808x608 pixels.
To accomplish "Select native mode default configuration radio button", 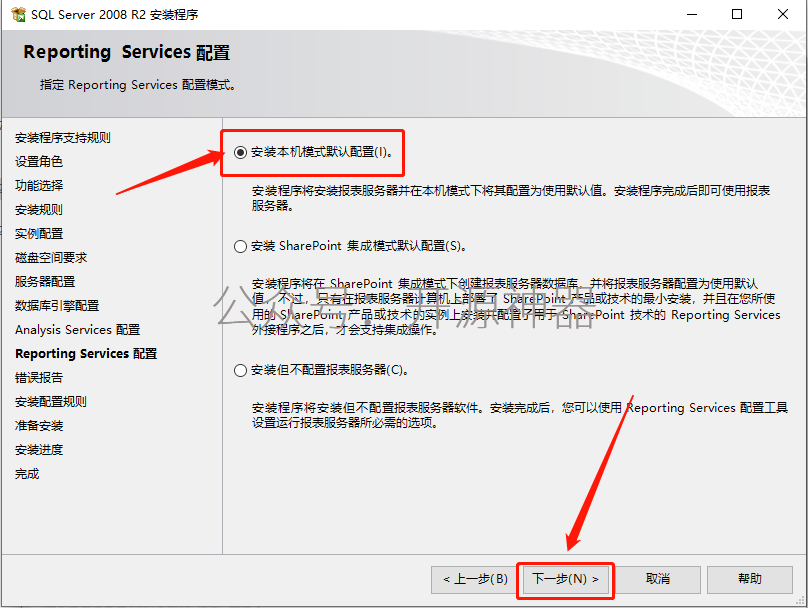I will pyautogui.click(x=240, y=152).
